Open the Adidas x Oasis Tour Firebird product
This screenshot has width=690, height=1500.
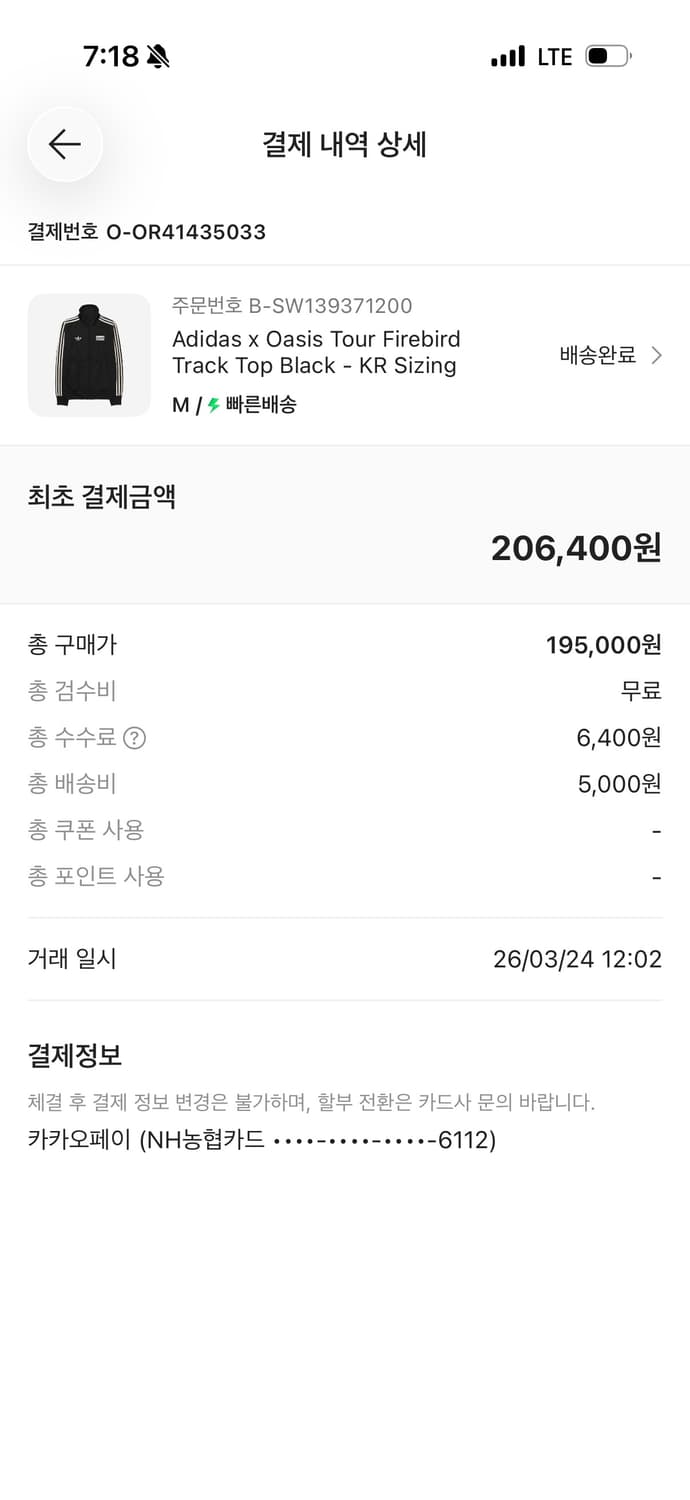pos(315,352)
